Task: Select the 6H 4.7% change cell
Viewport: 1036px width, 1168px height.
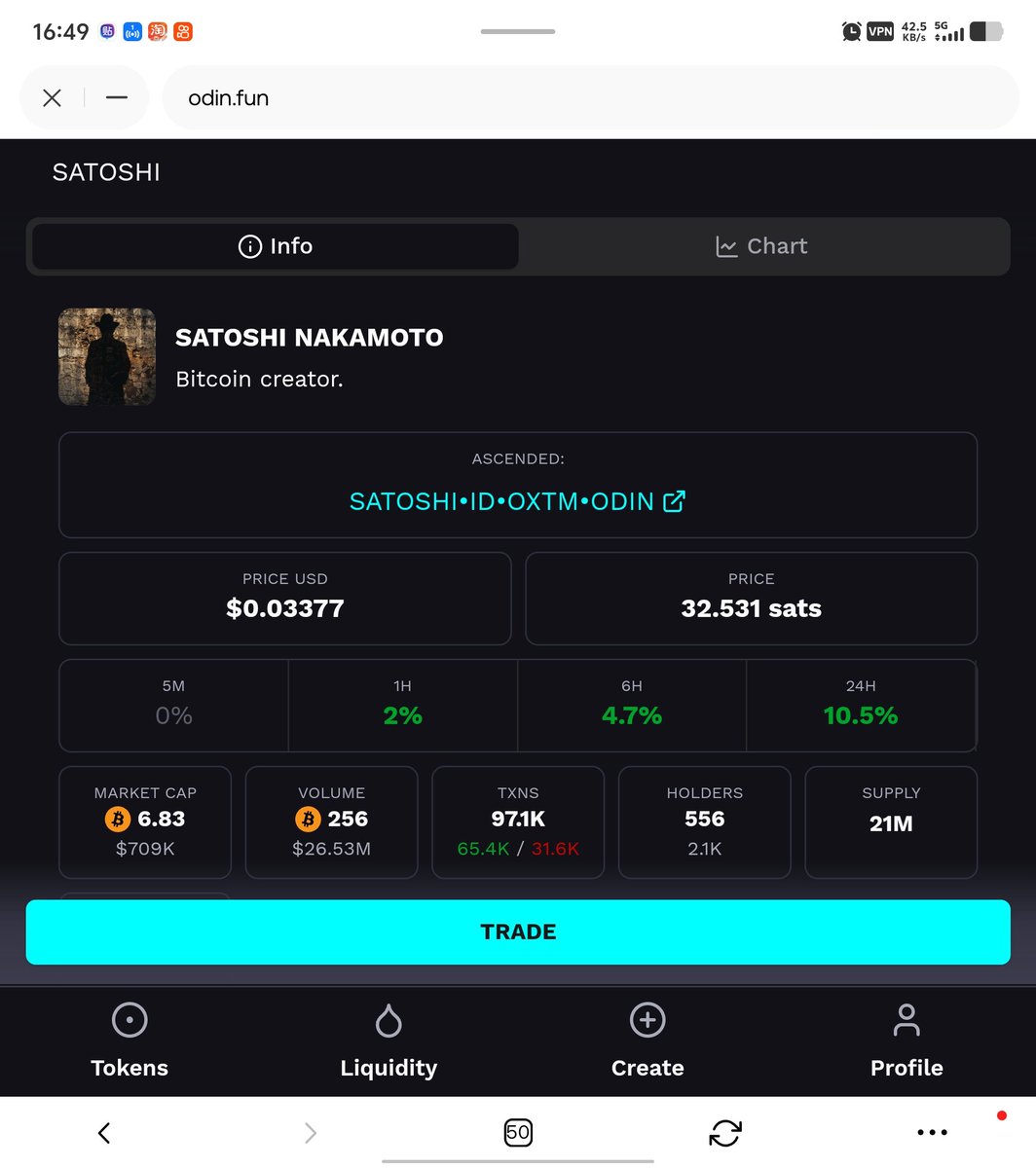Action: click(x=632, y=706)
